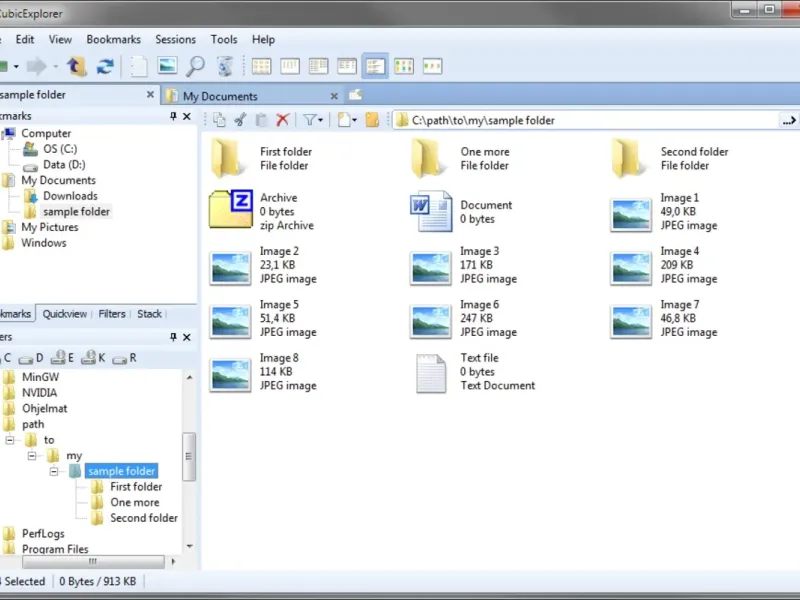Go up one folder level

tap(76, 67)
